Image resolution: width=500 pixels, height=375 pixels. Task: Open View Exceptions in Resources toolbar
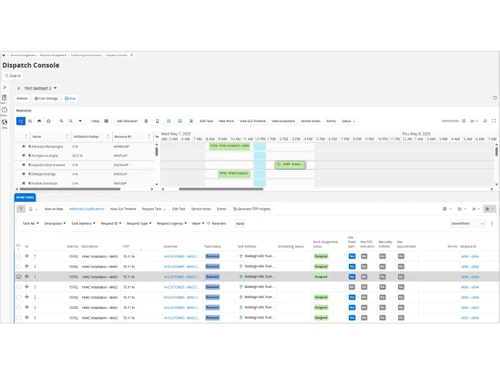pyautogui.click(x=283, y=121)
